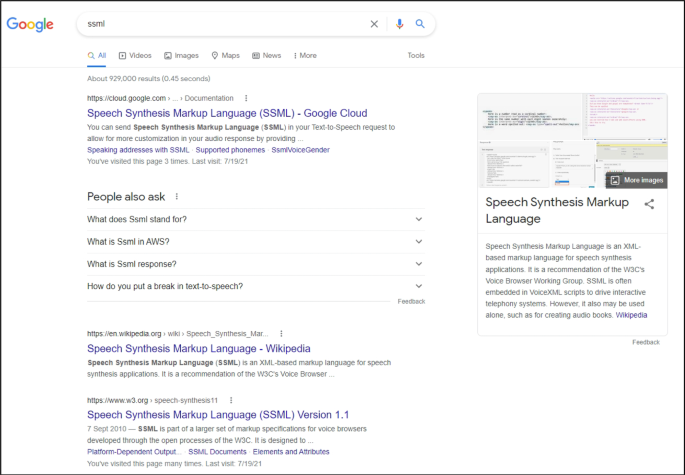The height and width of the screenshot is (475, 685).
Task: Click Feedback under the knowledge panel
Action: click(646, 342)
